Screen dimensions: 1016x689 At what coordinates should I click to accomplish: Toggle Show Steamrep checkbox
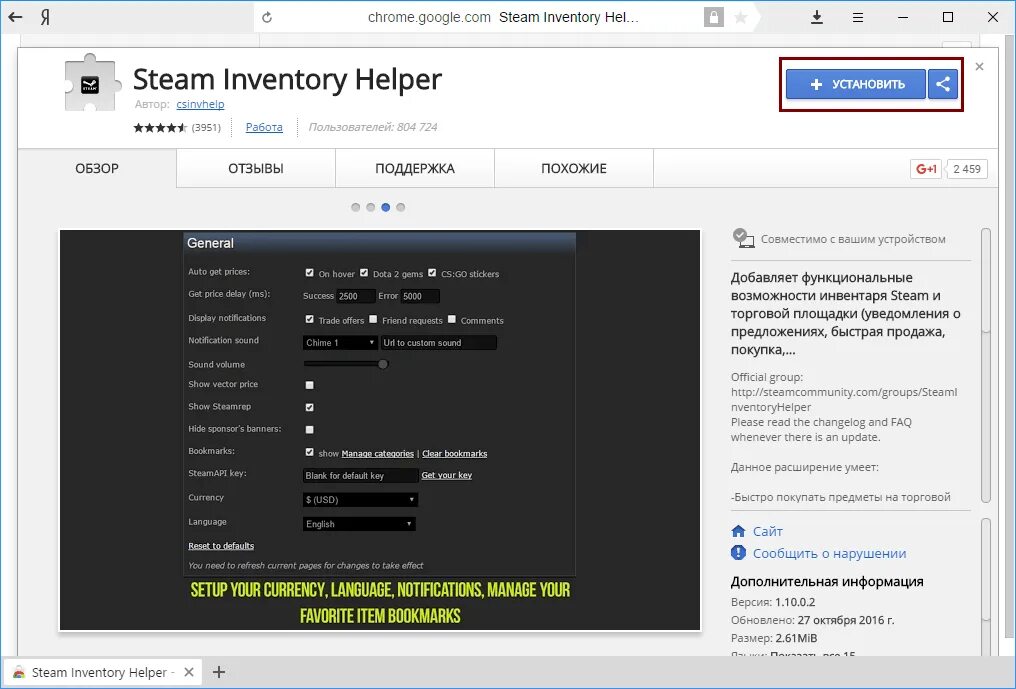(310, 408)
